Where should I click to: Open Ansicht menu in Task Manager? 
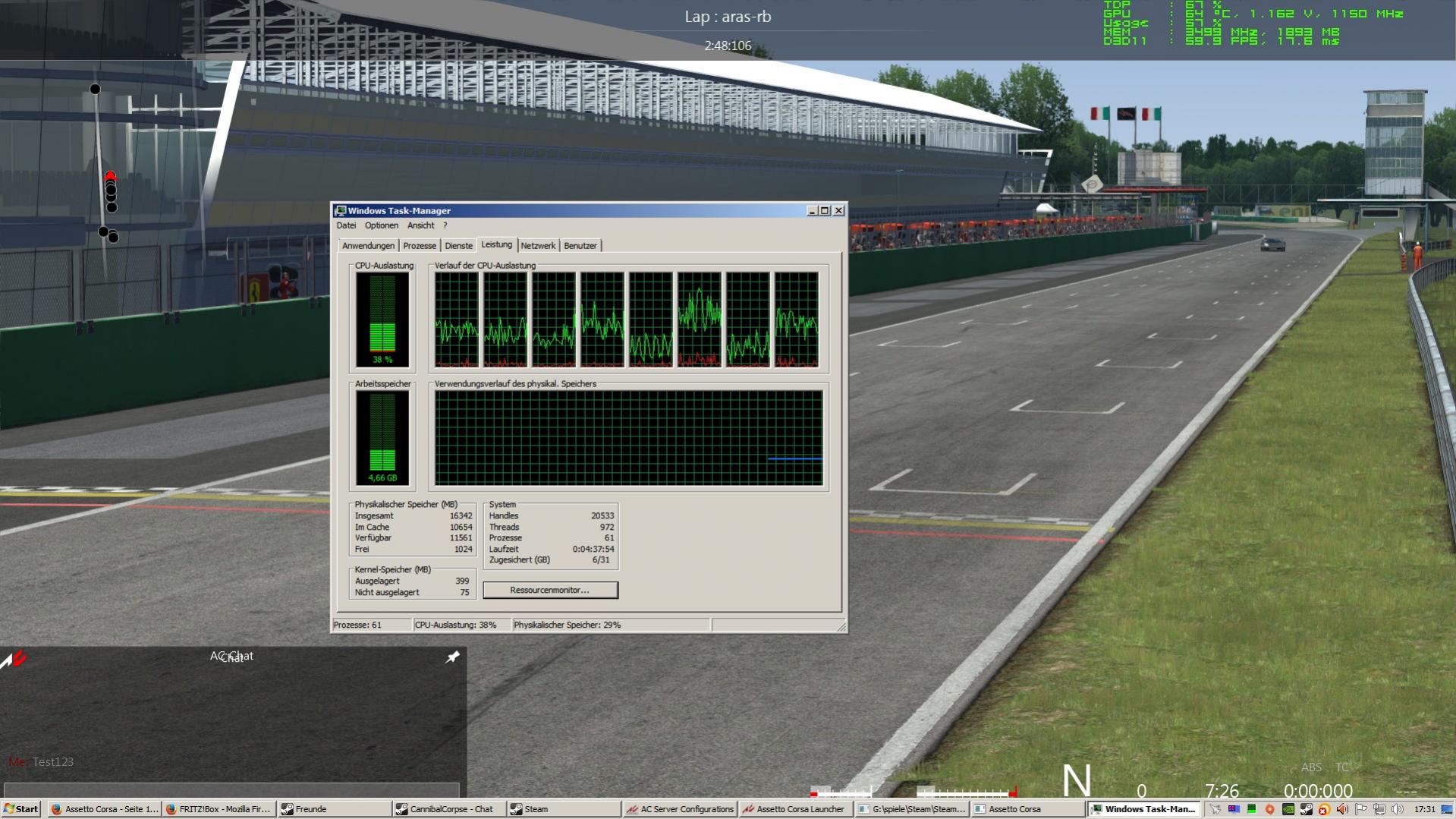point(420,225)
